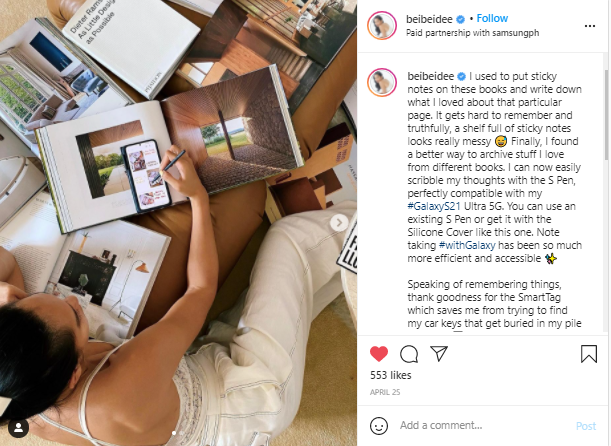Image resolution: width=611 pixels, height=446 pixels.
Task: Open the #GalaxyS21 hashtag
Action: pos(434,206)
